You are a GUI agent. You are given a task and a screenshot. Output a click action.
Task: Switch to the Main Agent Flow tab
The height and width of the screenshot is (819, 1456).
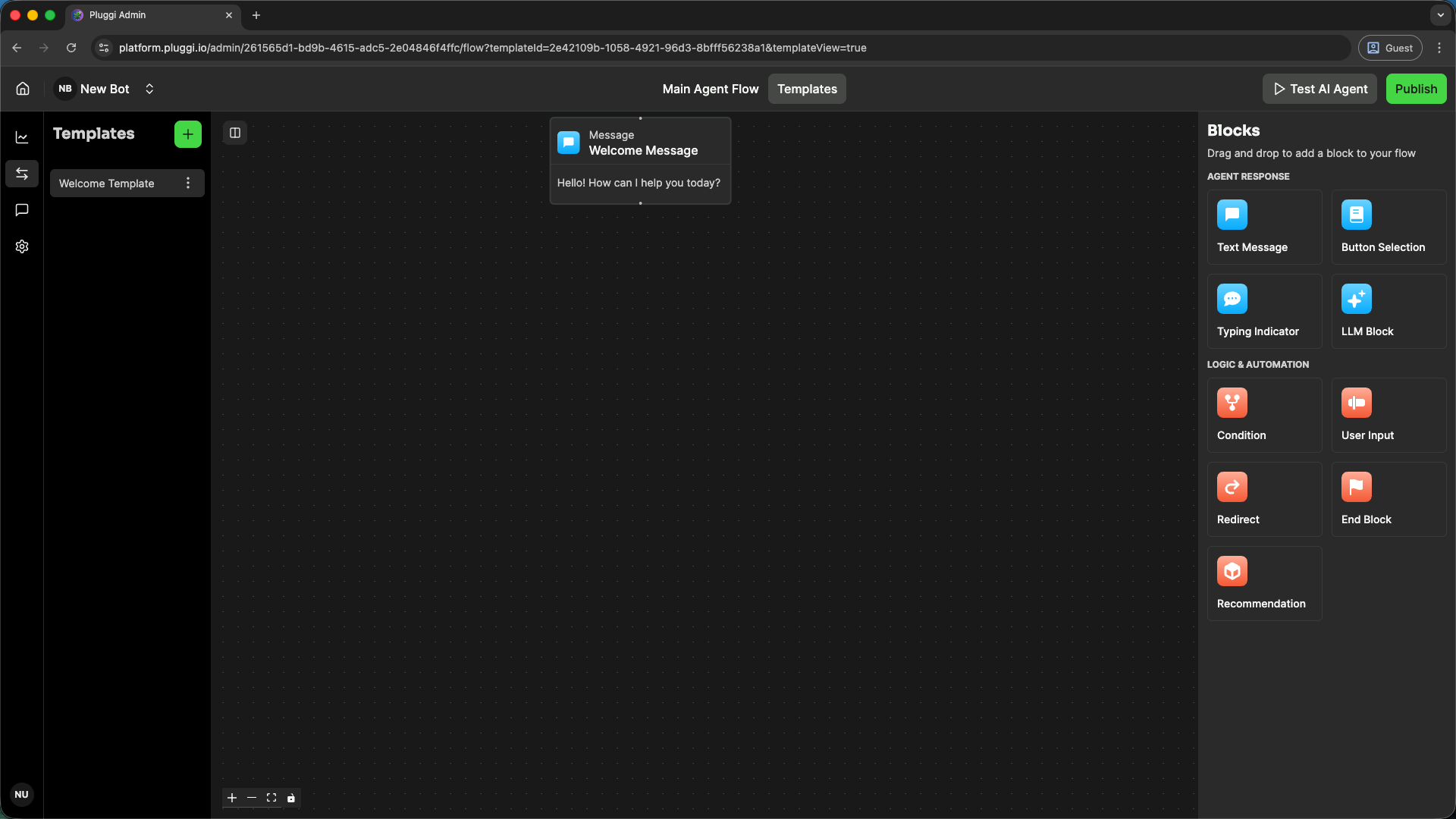710,89
